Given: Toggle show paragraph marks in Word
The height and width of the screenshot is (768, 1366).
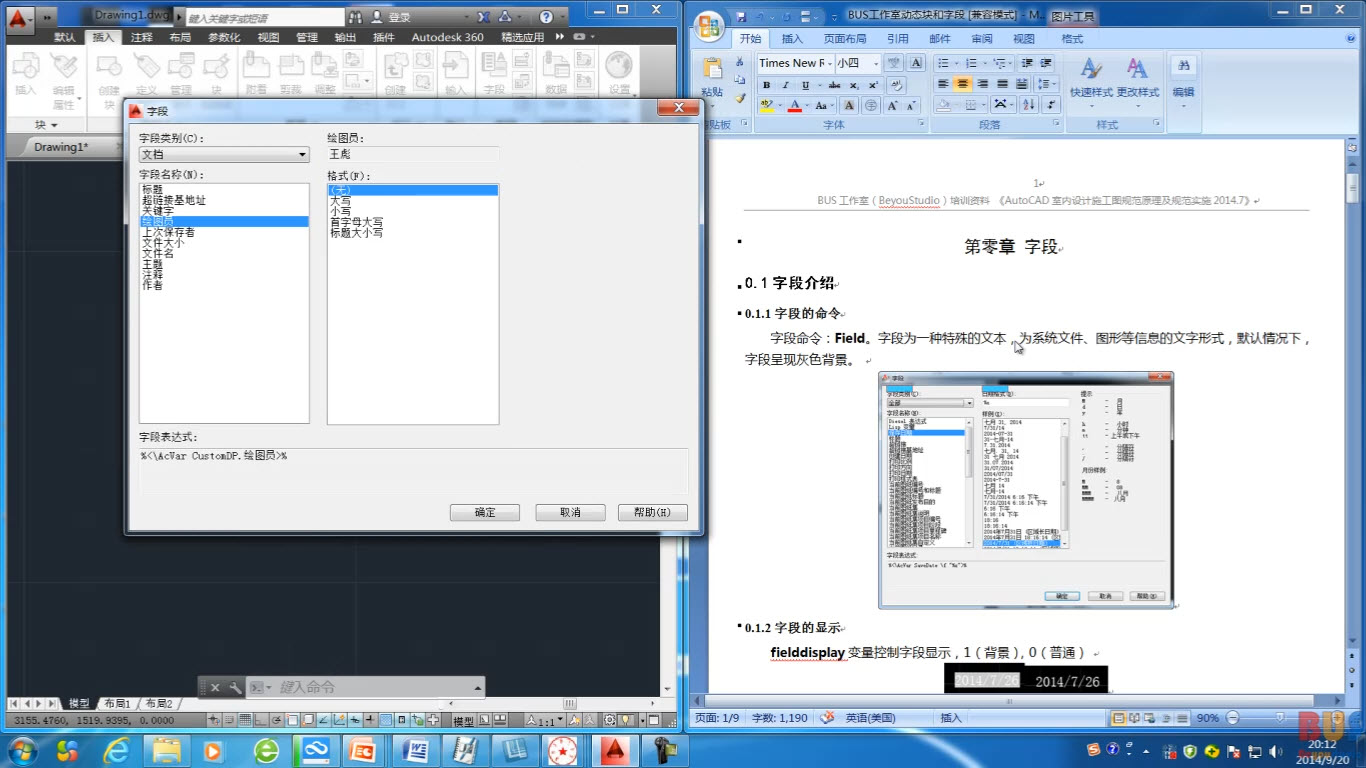Looking at the screenshot, I should click(1051, 105).
